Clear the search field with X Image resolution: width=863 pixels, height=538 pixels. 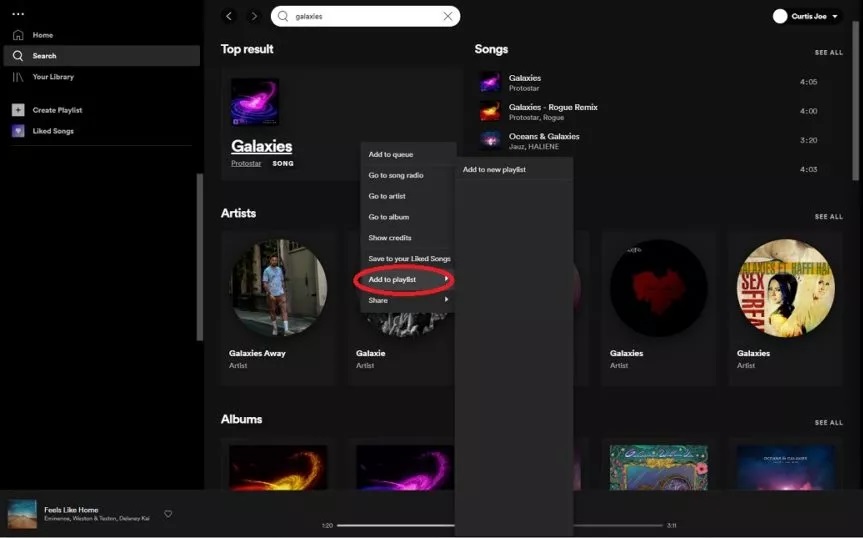pyautogui.click(x=448, y=17)
